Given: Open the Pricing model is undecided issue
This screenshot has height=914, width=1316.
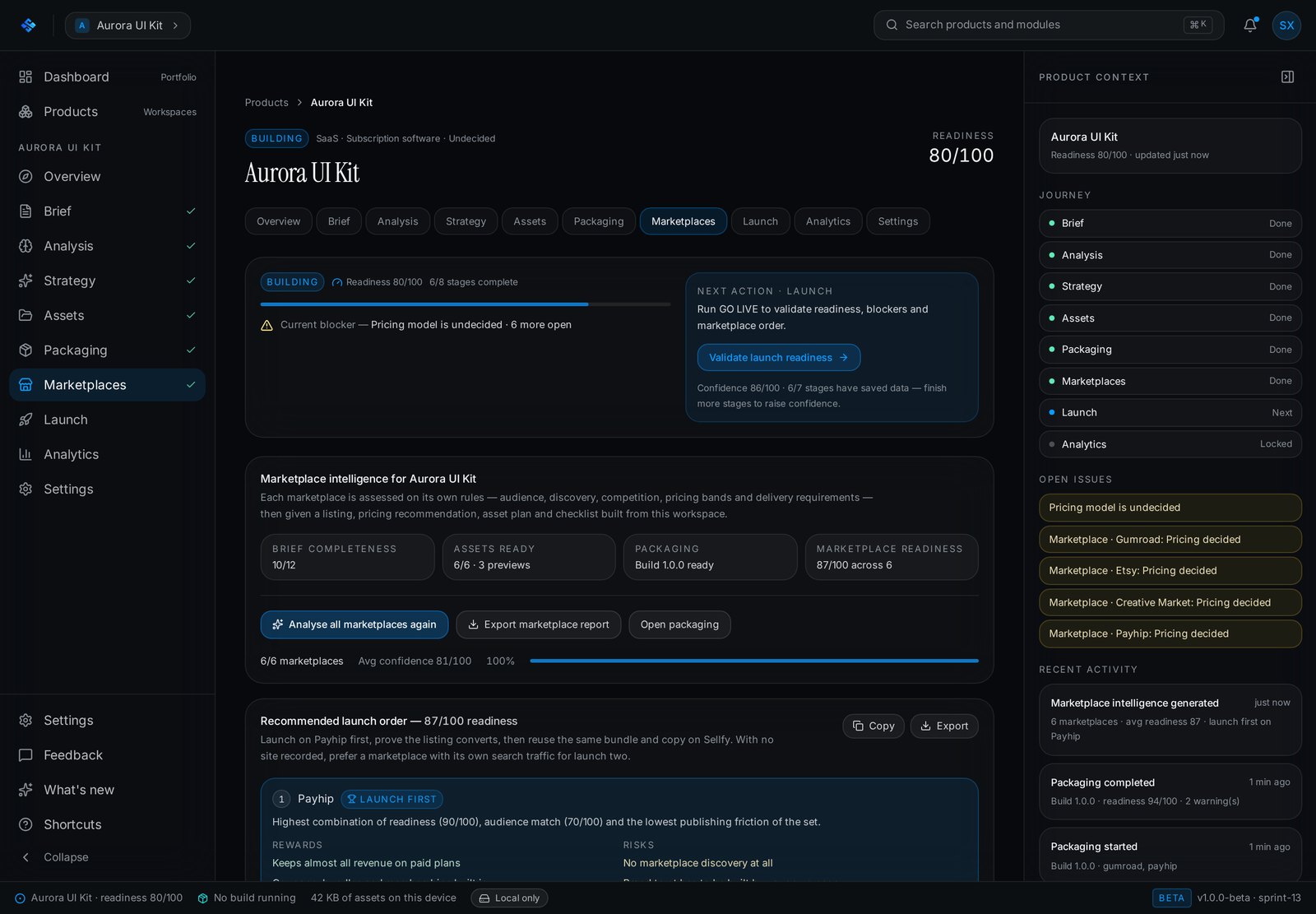Looking at the screenshot, I should 1170,508.
